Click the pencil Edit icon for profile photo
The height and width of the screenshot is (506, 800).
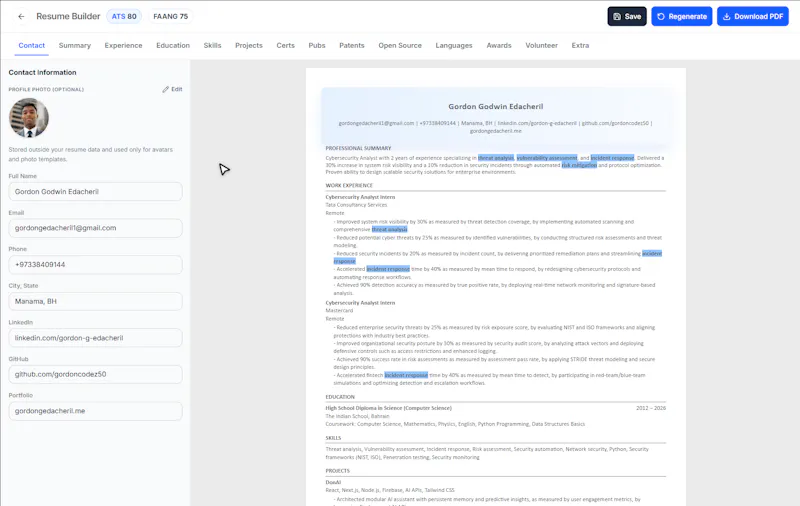(x=172, y=89)
